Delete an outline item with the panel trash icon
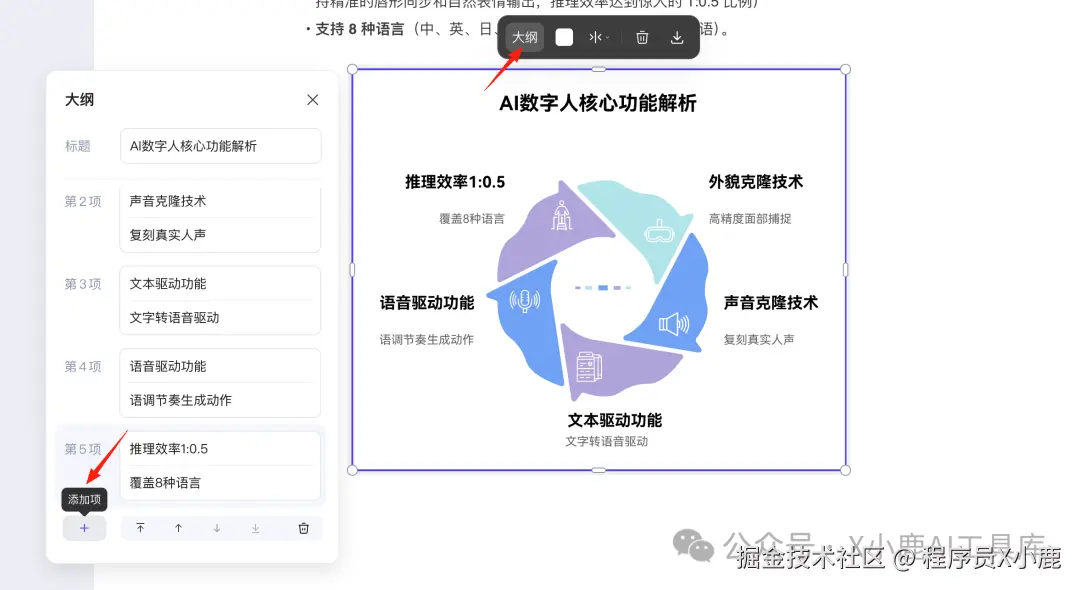The height and width of the screenshot is (590, 1080). click(303, 527)
